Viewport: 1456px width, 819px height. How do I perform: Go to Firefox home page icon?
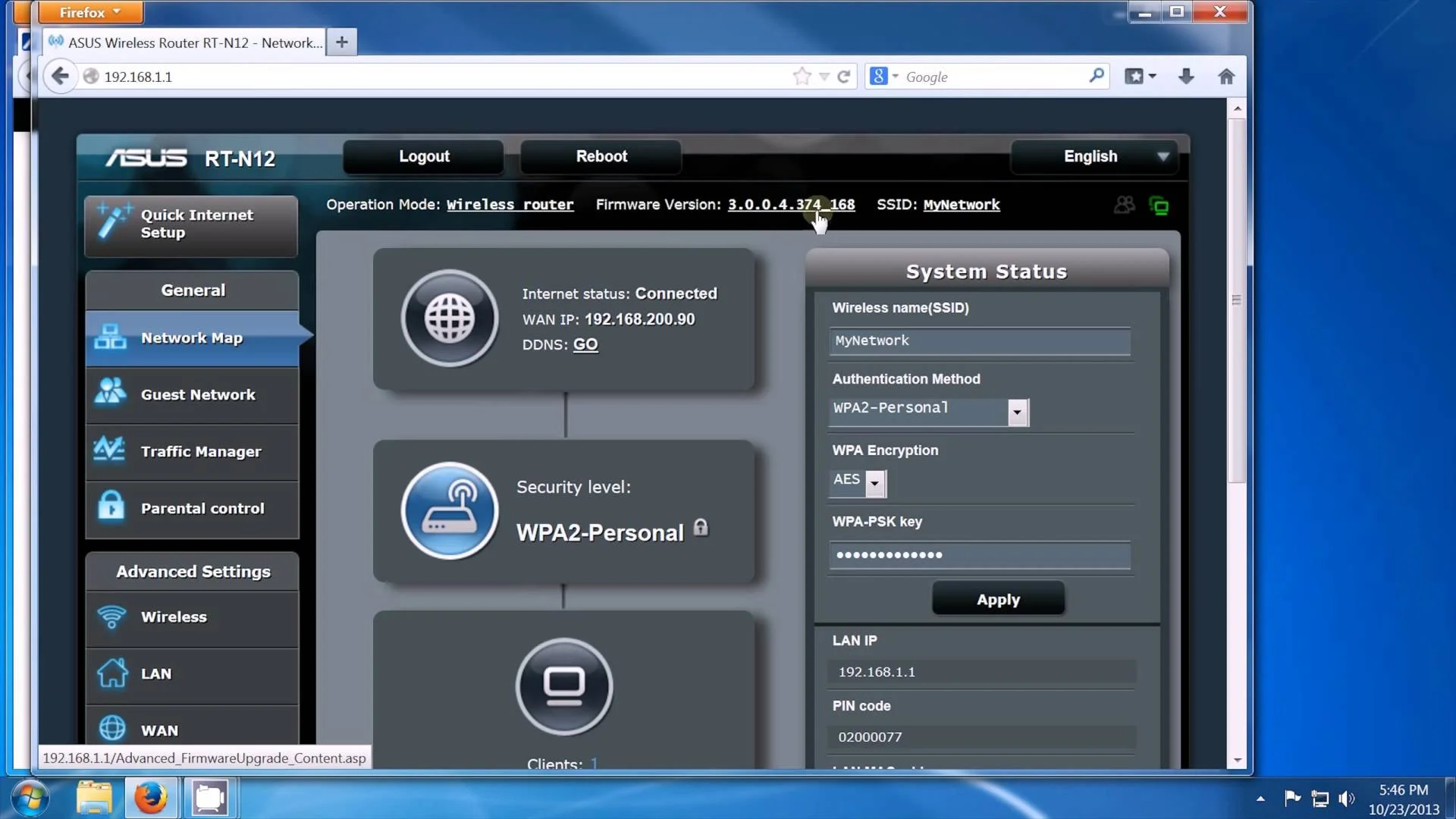1226,77
